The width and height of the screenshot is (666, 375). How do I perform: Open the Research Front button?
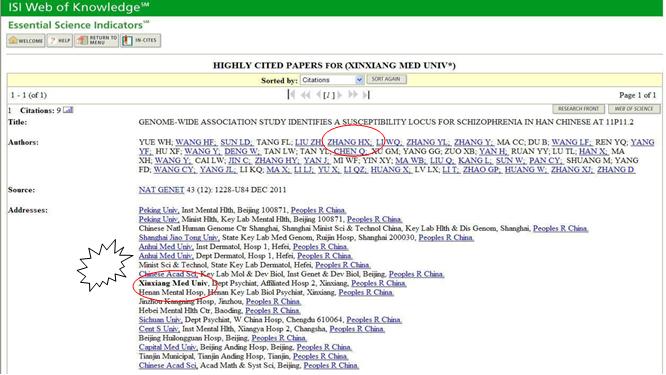pyautogui.click(x=579, y=109)
